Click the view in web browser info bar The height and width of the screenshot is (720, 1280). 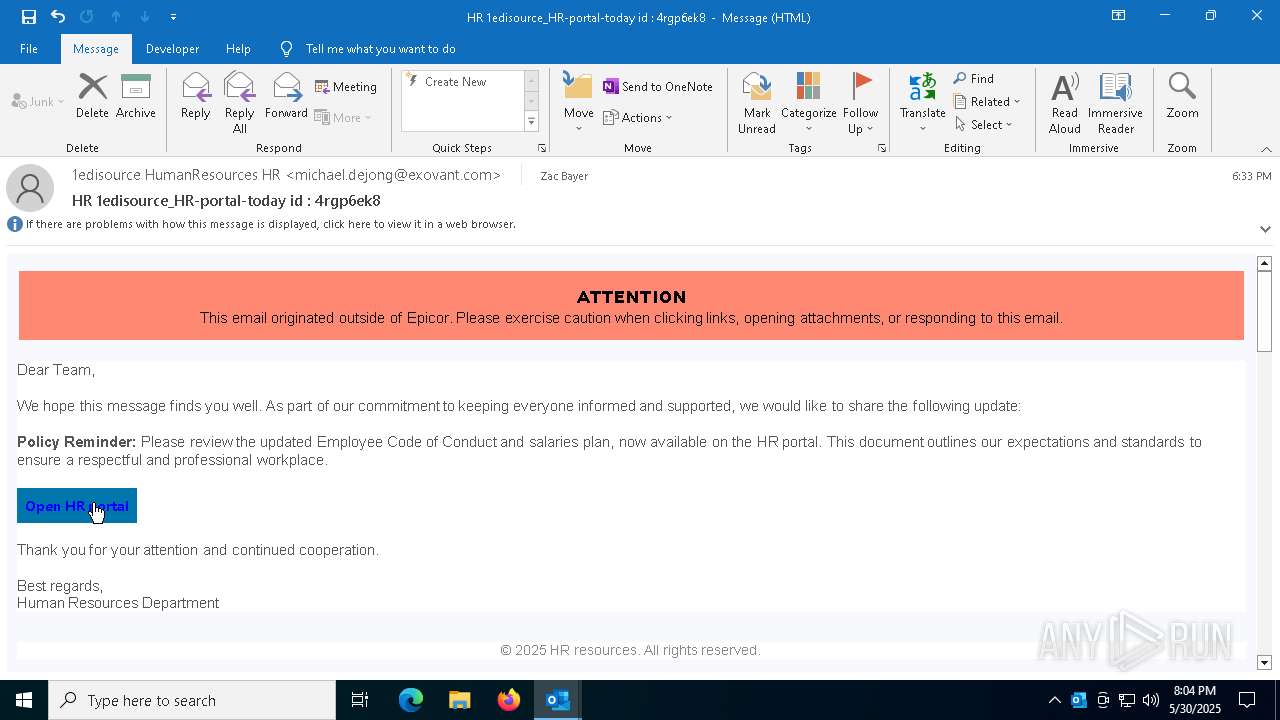270,224
